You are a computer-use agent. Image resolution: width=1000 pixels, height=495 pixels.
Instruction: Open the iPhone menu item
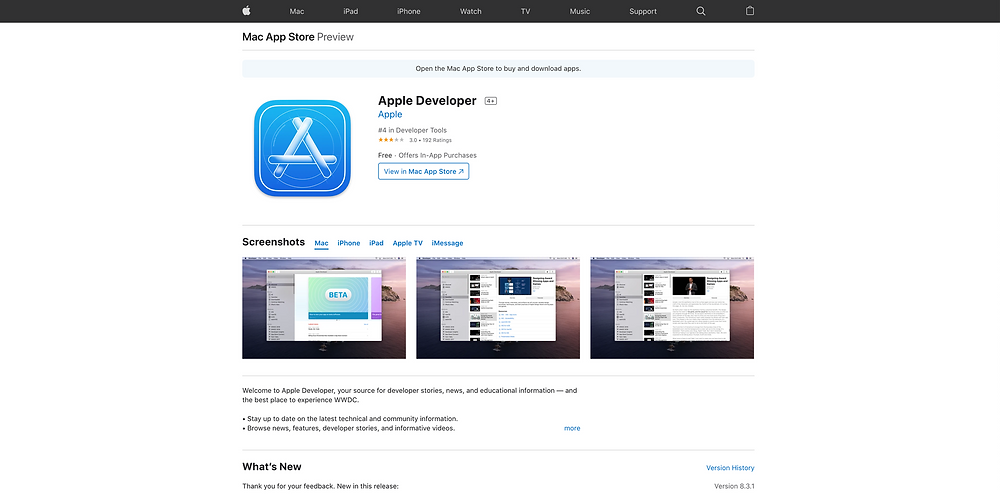(x=409, y=11)
